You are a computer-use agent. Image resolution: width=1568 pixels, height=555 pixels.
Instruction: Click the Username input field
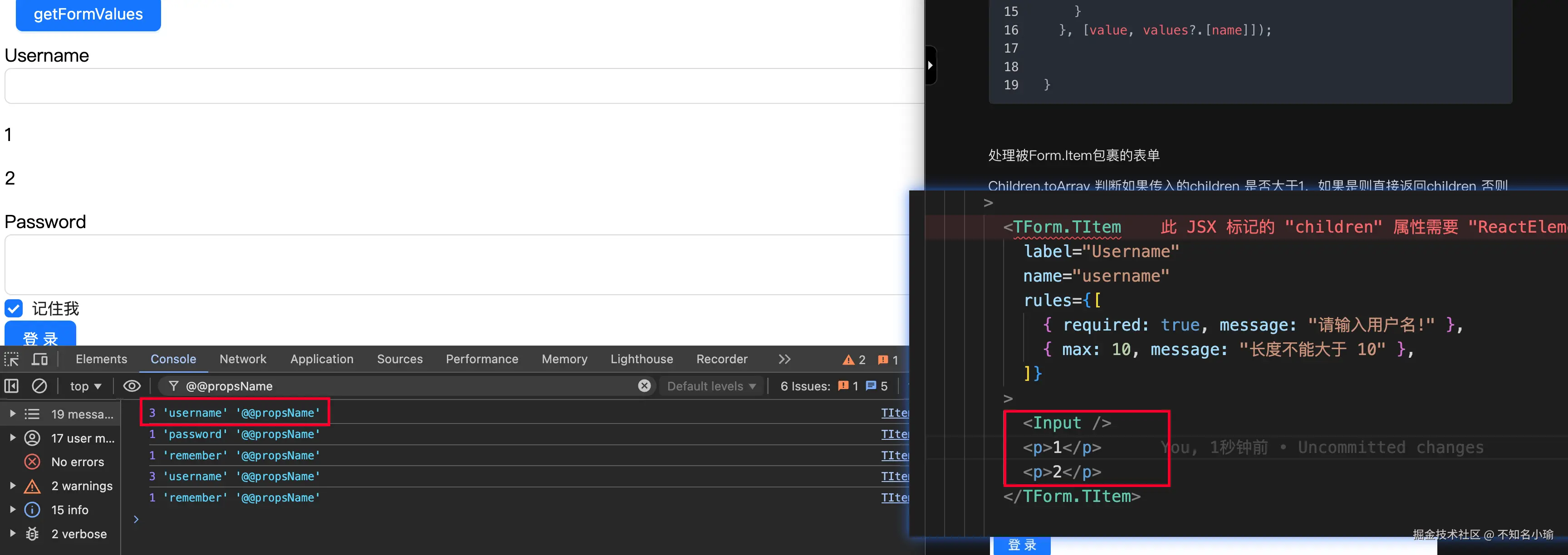[x=463, y=86]
